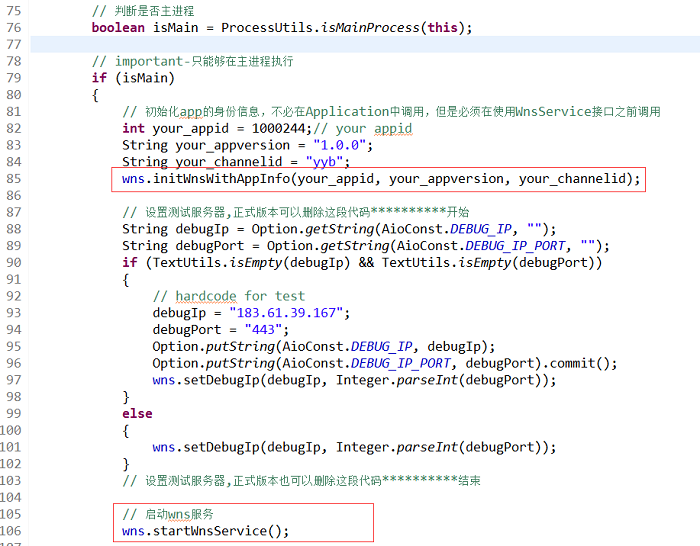Click the '判断是否主进程' comment on line 75
This screenshot has width=700, height=546.
(143, 11)
